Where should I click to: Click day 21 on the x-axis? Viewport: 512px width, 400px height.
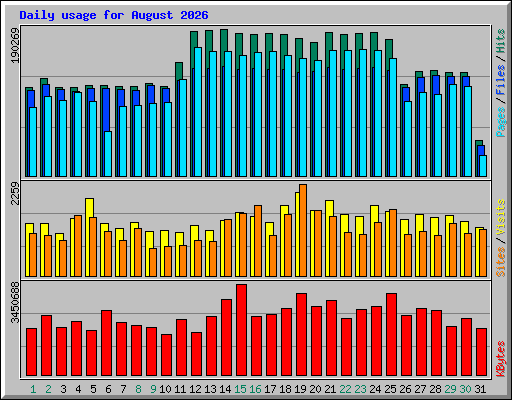pyautogui.click(x=330, y=389)
